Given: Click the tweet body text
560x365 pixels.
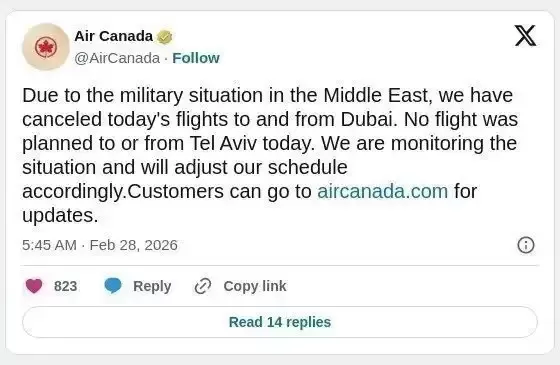Looking at the screenshot, I should (270, 155).
